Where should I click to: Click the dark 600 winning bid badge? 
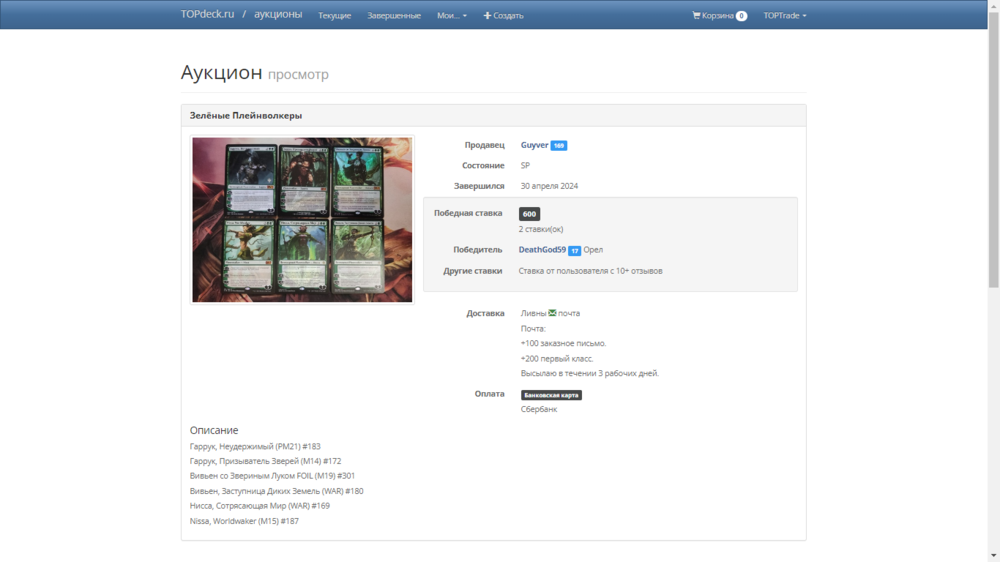click(529, 214)
